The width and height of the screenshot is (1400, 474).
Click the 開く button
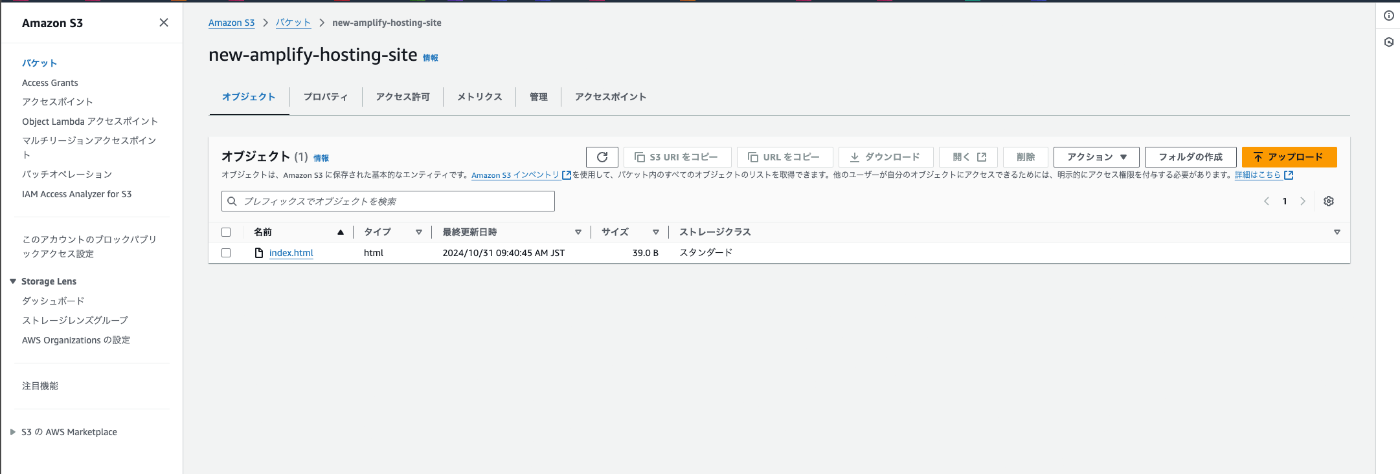pyautogui.click(x=969, y=157)
